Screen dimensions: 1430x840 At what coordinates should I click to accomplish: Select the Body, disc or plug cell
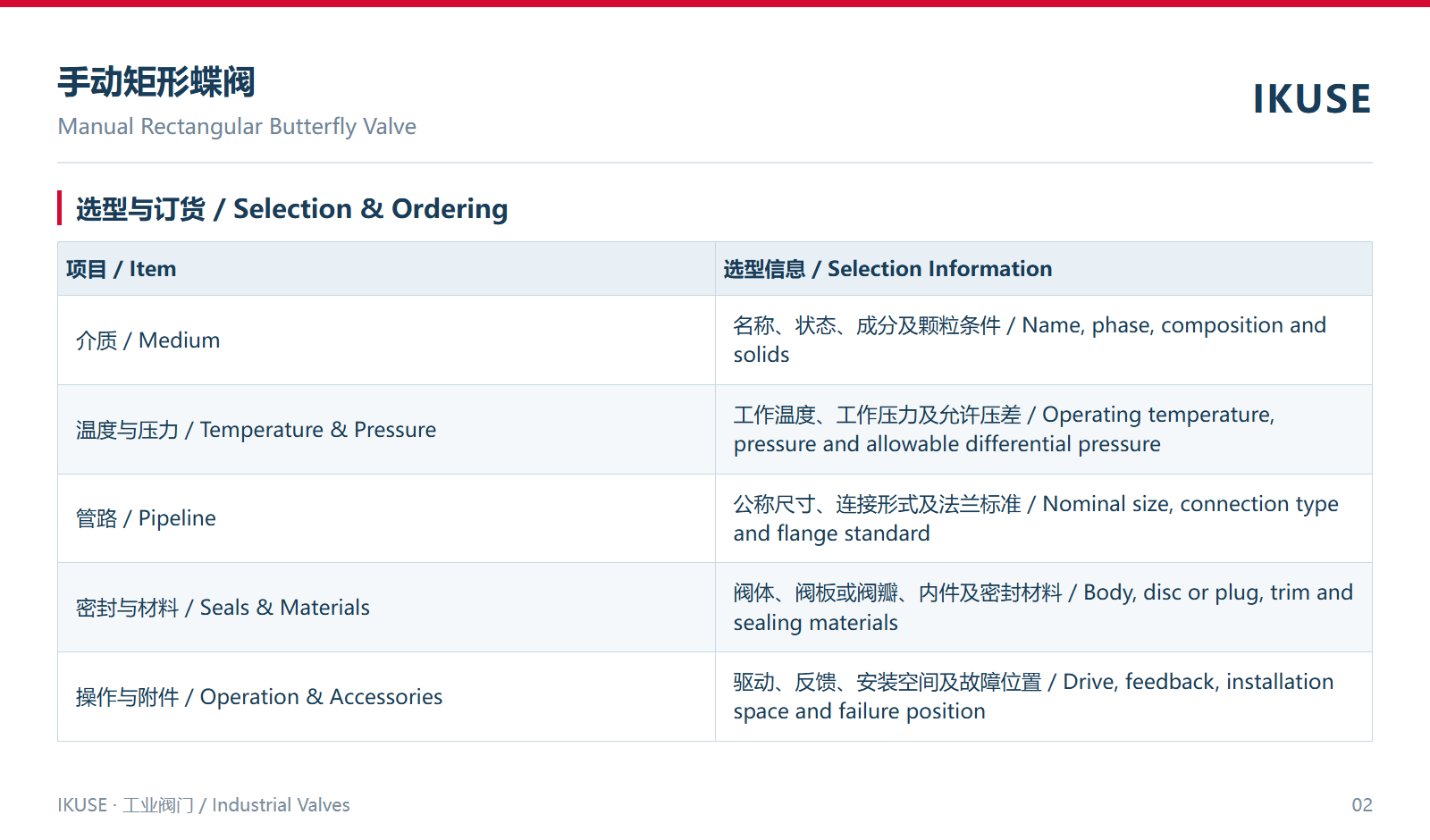(x=1043, y=608)
